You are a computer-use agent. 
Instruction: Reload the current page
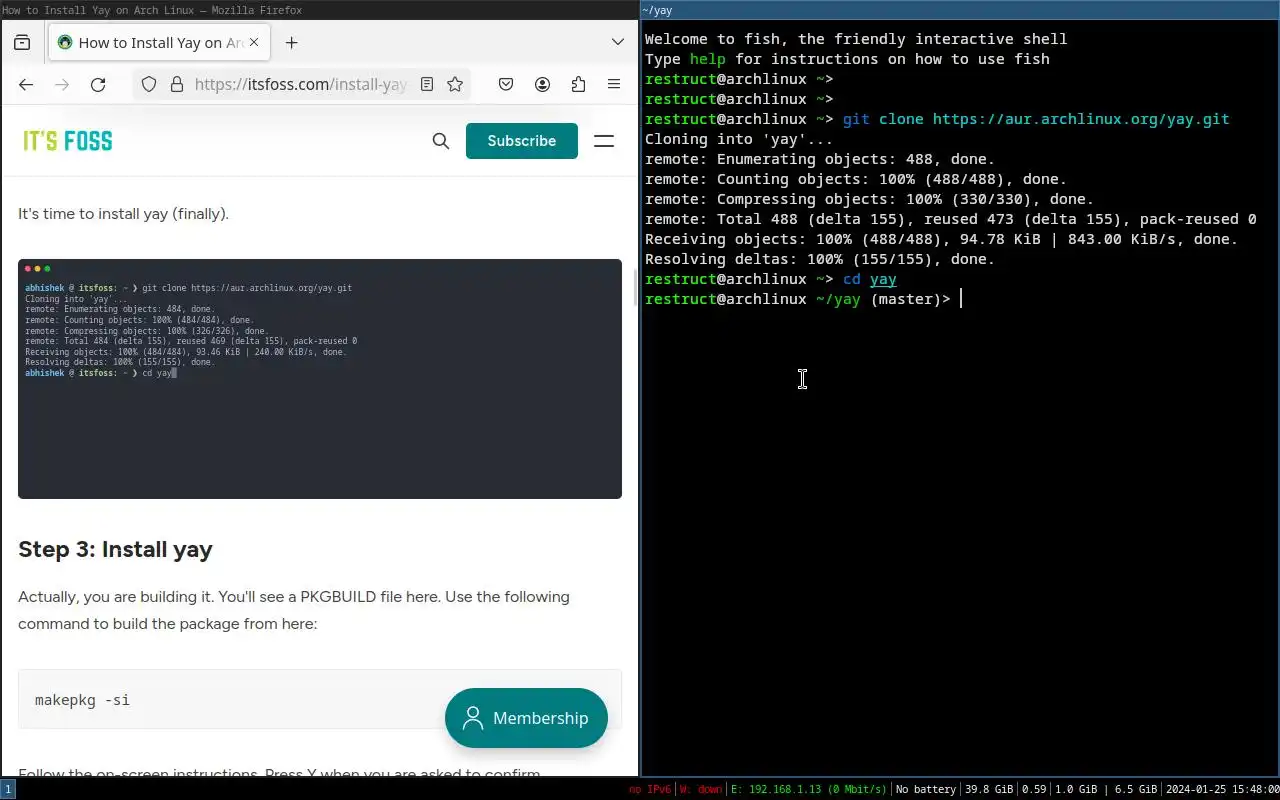98,85
